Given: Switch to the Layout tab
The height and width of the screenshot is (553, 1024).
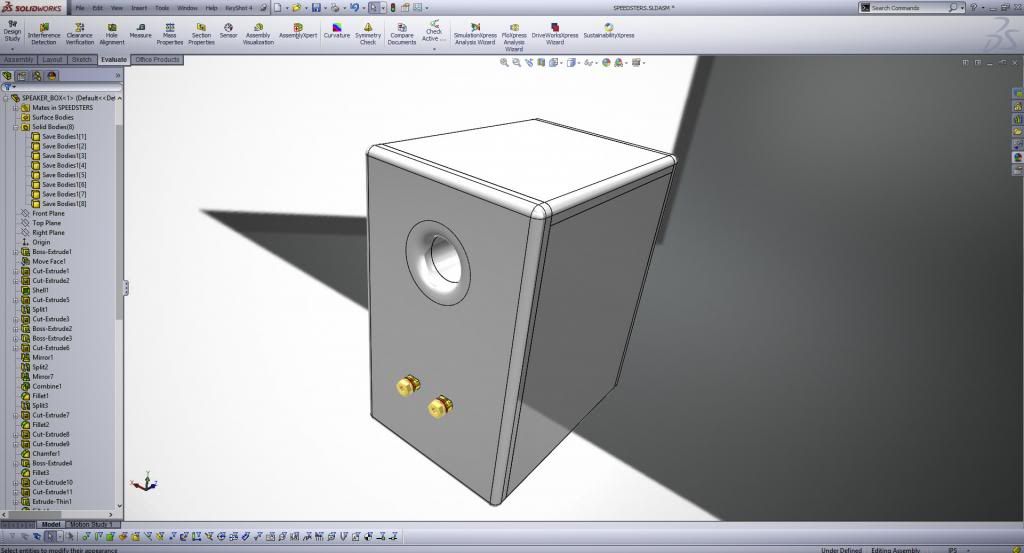Looking at the screenshot, I should 52,59.
